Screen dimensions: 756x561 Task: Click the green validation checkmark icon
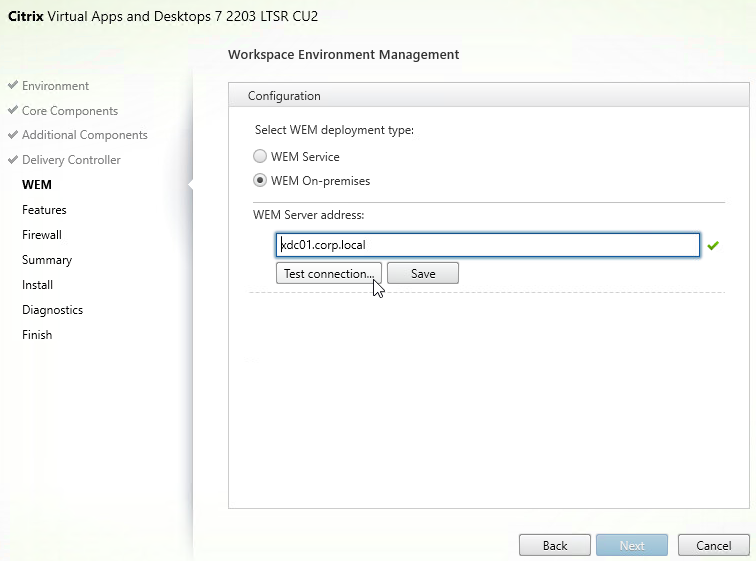pos(713,245)
